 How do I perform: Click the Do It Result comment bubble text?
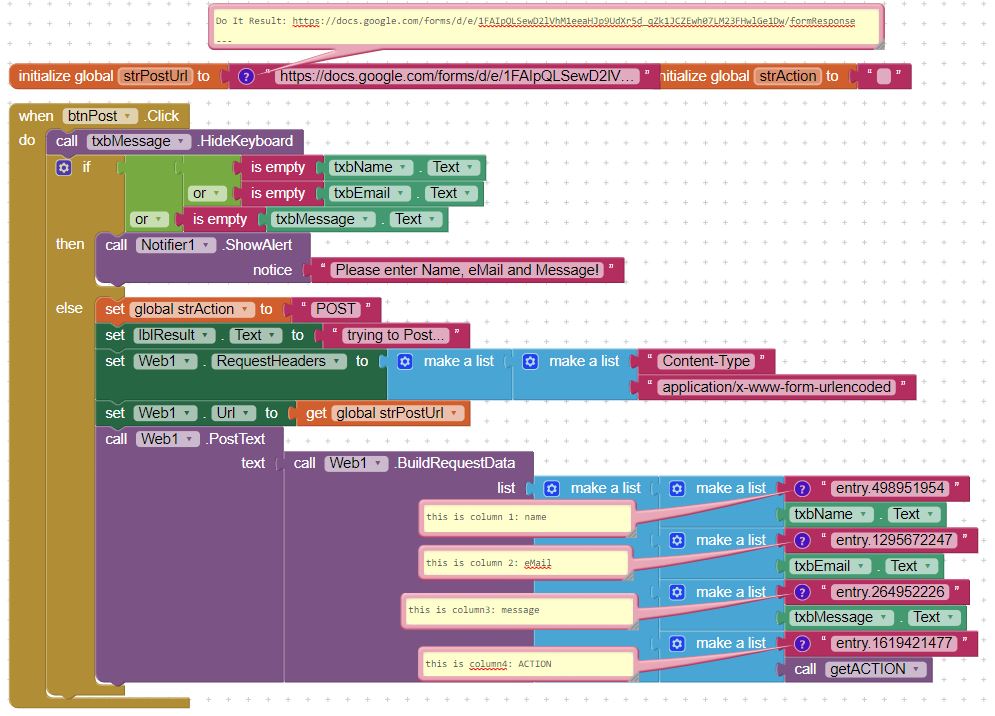(536, 21)
